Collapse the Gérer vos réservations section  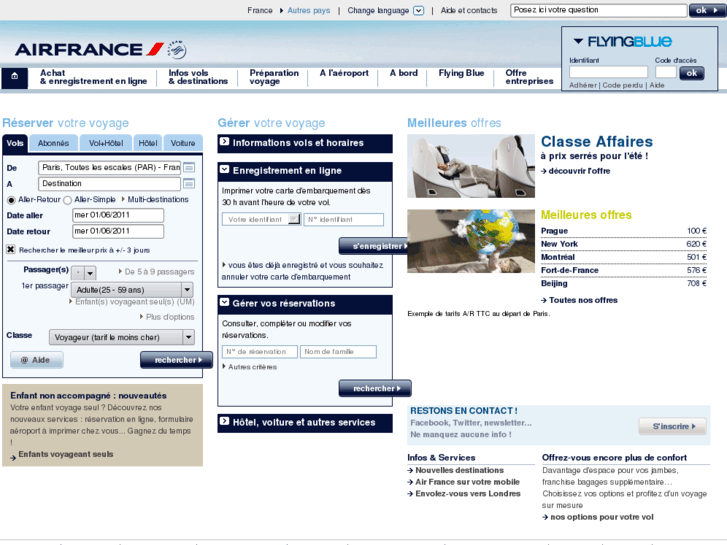[x=224, y=302]
